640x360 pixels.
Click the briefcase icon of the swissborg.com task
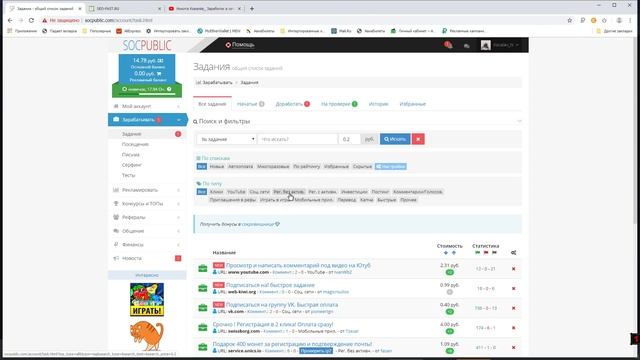202,327
